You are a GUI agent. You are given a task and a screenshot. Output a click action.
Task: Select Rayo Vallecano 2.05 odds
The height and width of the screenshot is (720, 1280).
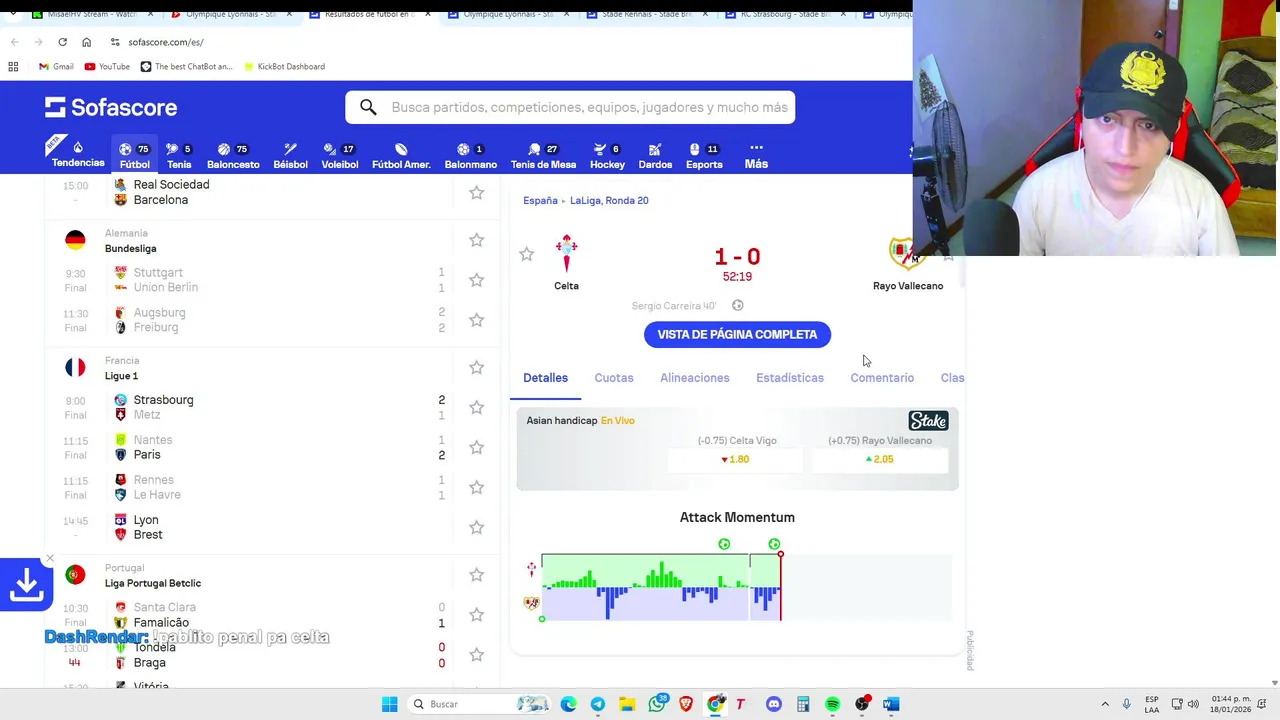coord(880,459)
